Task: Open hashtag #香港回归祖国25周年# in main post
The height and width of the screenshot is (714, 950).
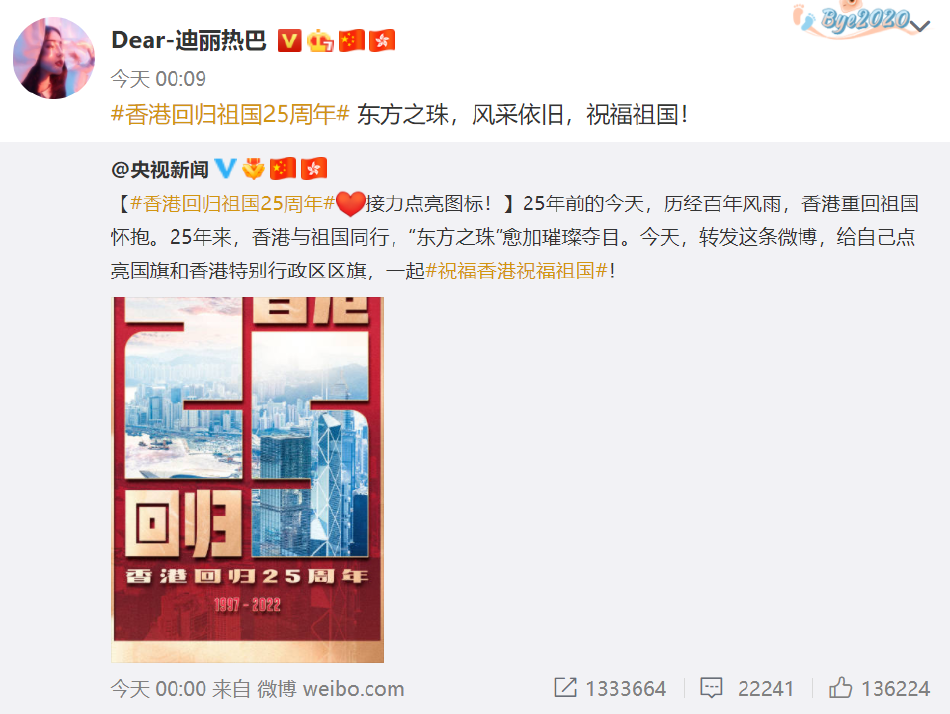Action: (x=230, y=114)
